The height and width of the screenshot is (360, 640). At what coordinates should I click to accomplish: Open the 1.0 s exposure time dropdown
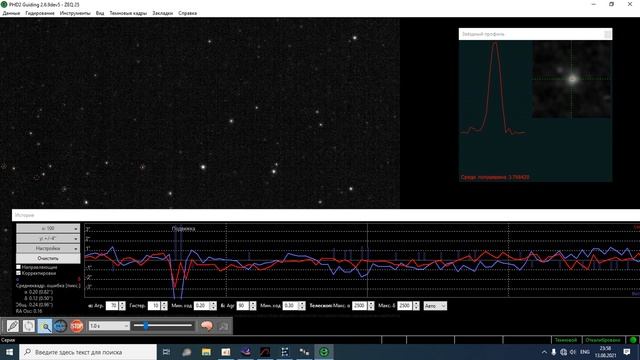point(109,326)
